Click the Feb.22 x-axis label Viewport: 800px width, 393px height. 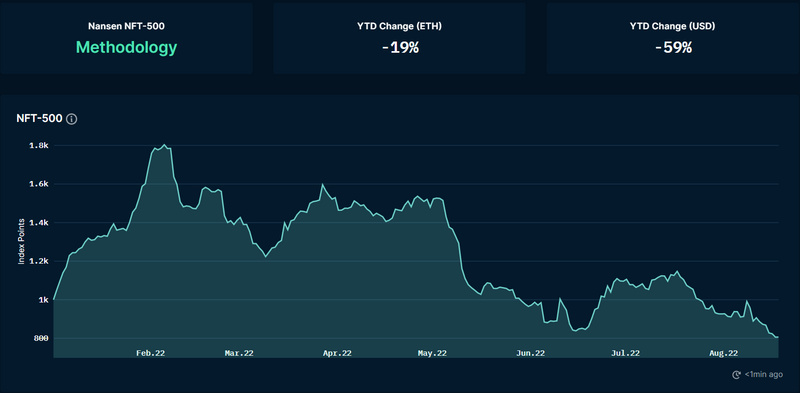151,353
